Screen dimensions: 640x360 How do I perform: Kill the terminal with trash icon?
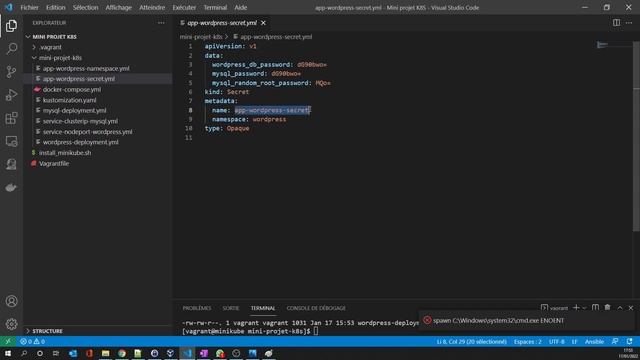tap(607, 308)
